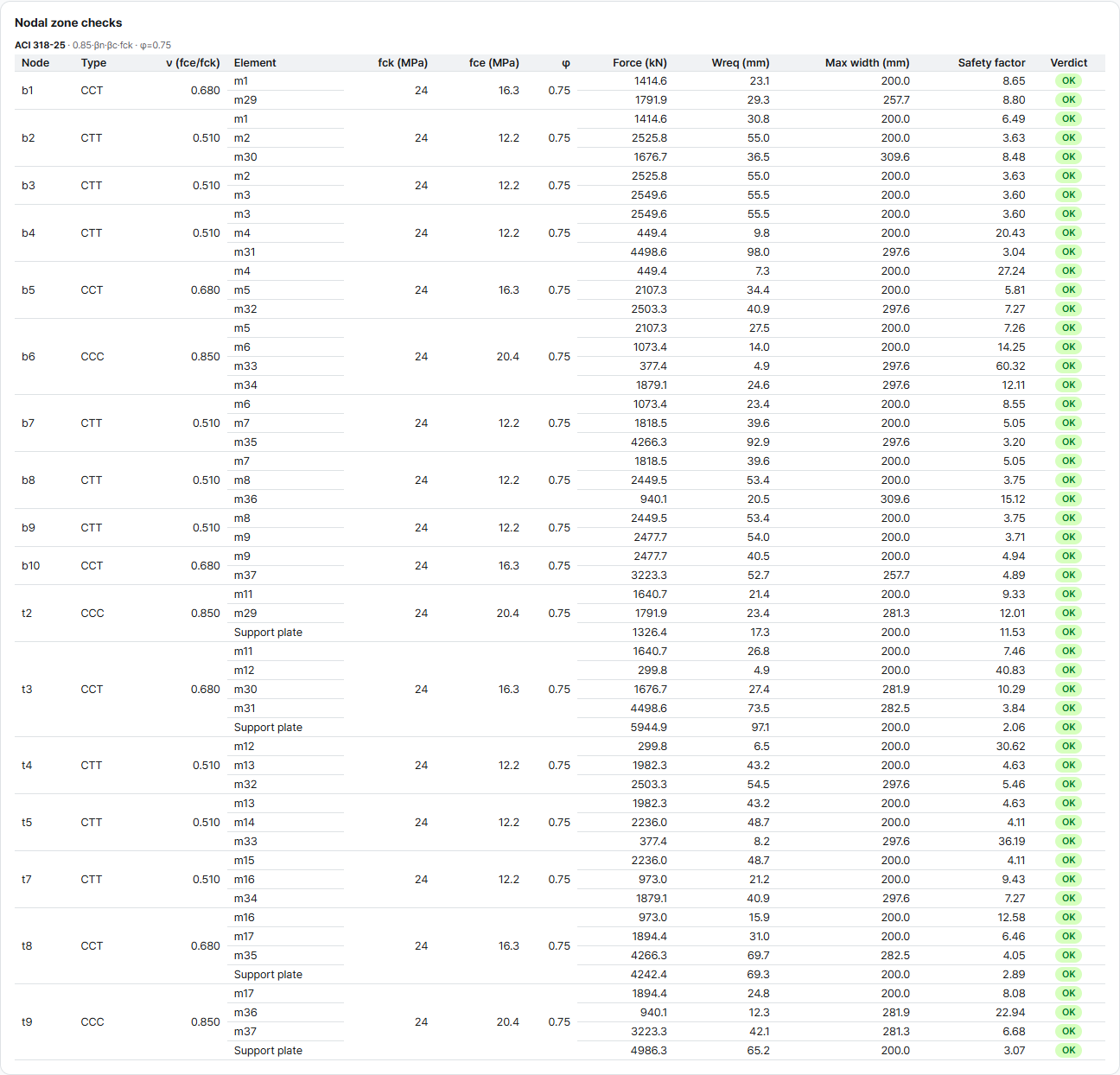Image resolution: width=1120 pixels, height=1075 pixels.
Task: Click the "Wreq (mm)" column header
Action: click(x=741, y=62)
